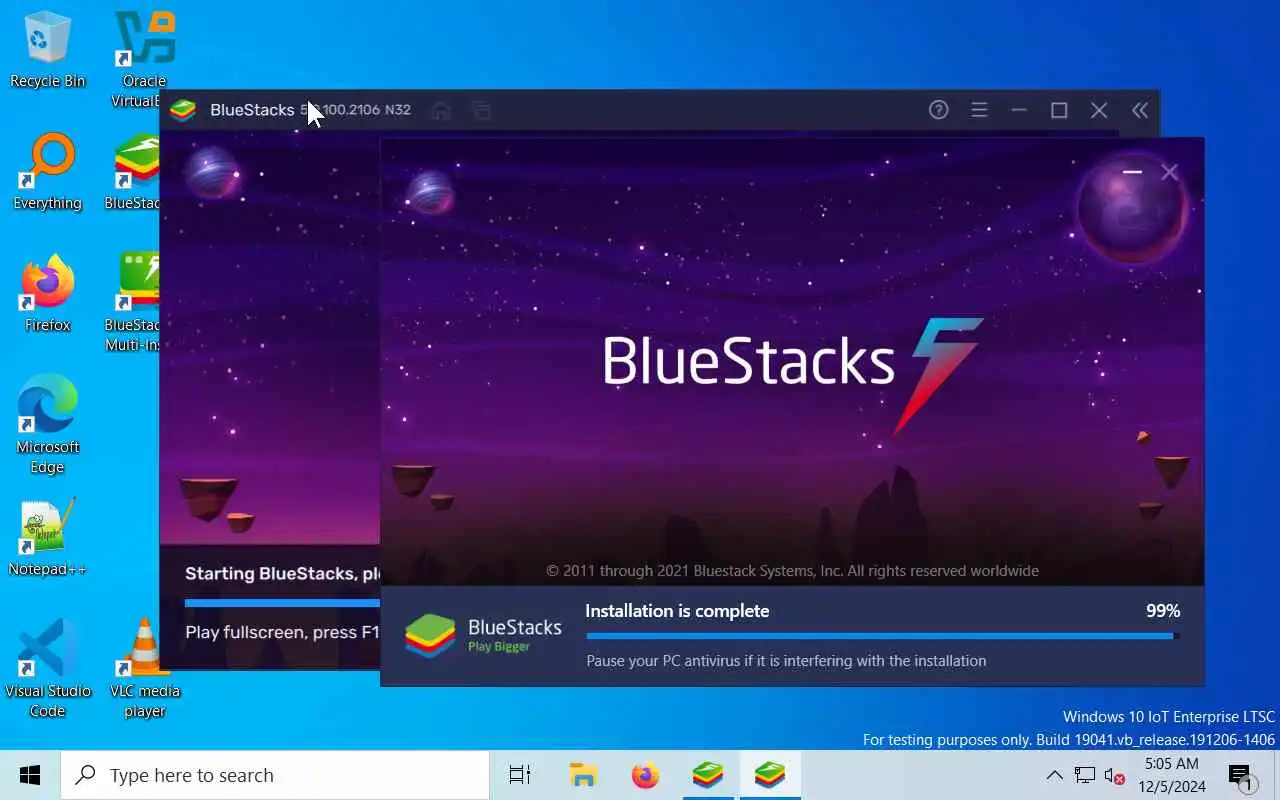The width and height of the screenshot is (1280, 800).
Task: Launch the Everything search shortcut
Action: [47, 172]
